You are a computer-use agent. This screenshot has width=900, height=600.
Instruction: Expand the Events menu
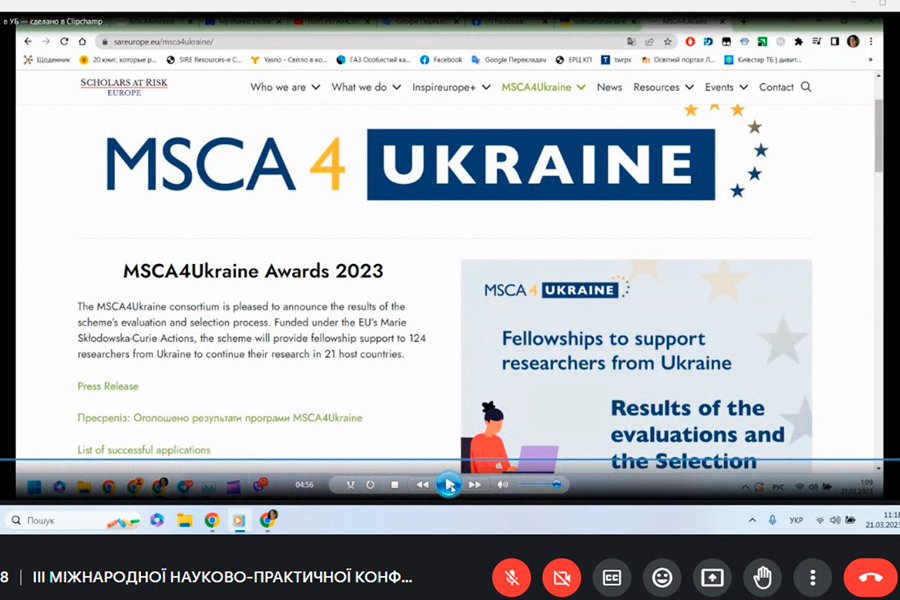click(x=726, y=87)
